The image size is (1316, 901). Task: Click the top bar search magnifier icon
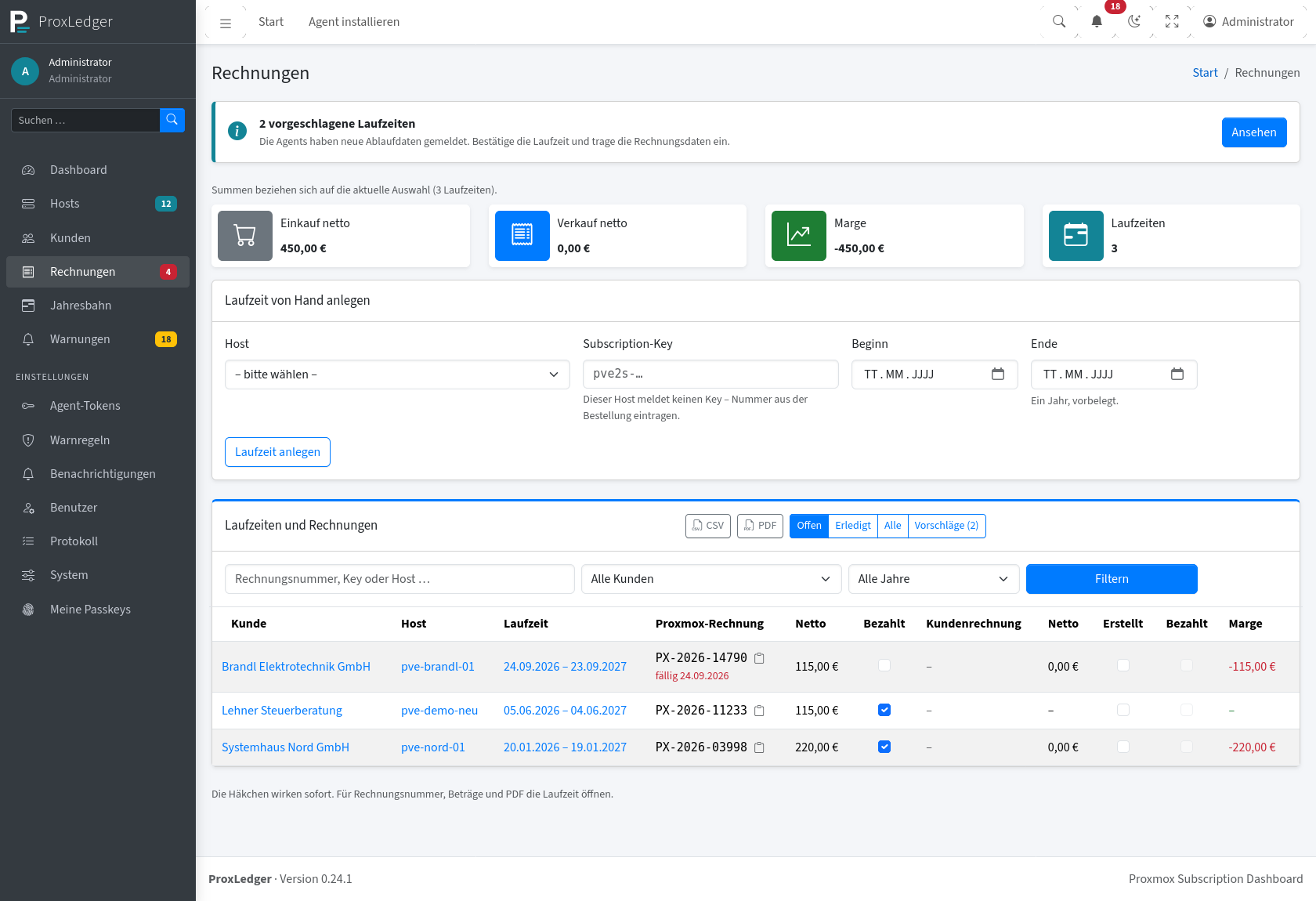tap(1059, 22)
